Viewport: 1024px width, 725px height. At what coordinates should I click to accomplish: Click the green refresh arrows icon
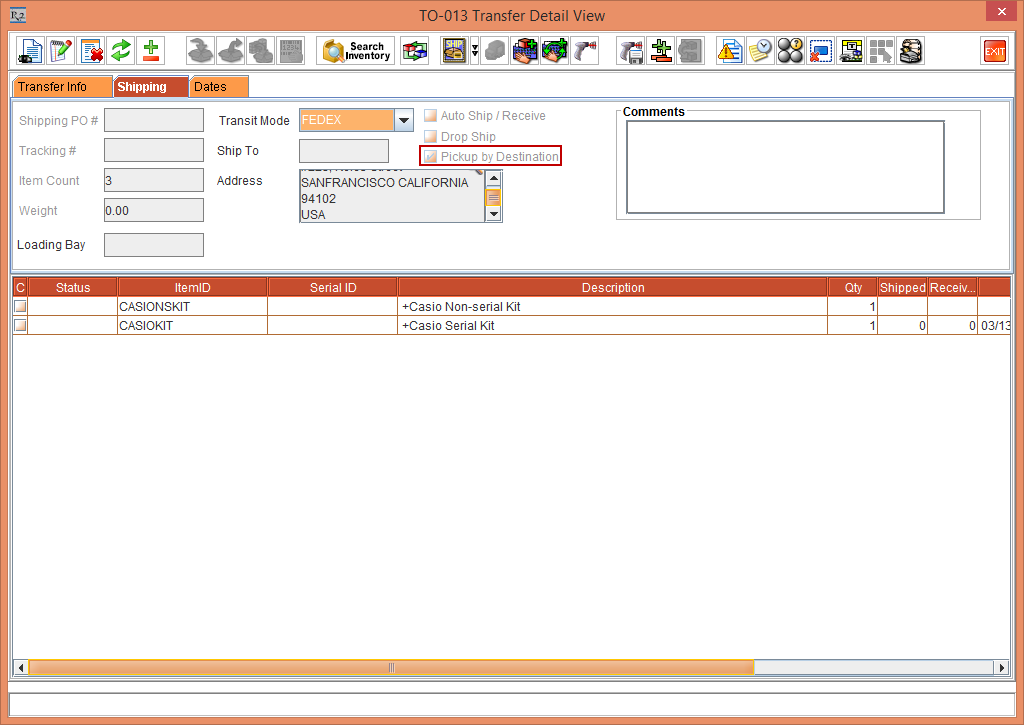click(x=121, y=51)
